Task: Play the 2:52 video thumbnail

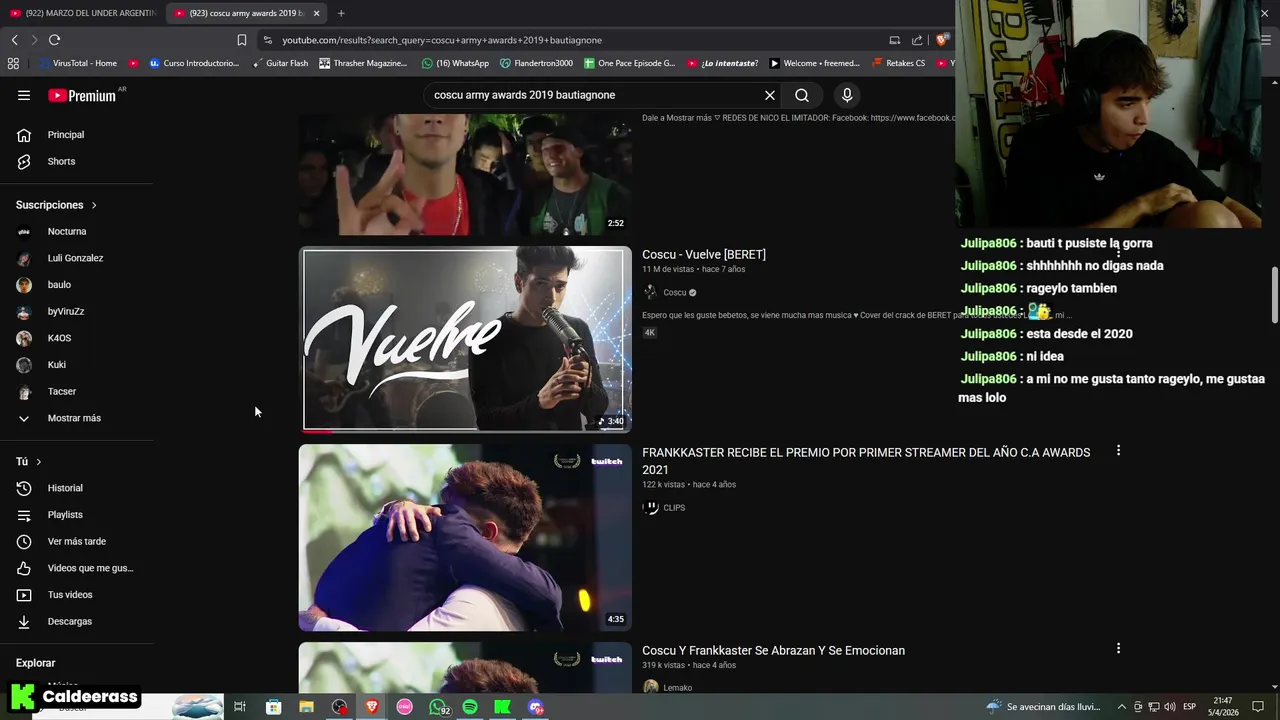Action: click(x=465, y=175)
